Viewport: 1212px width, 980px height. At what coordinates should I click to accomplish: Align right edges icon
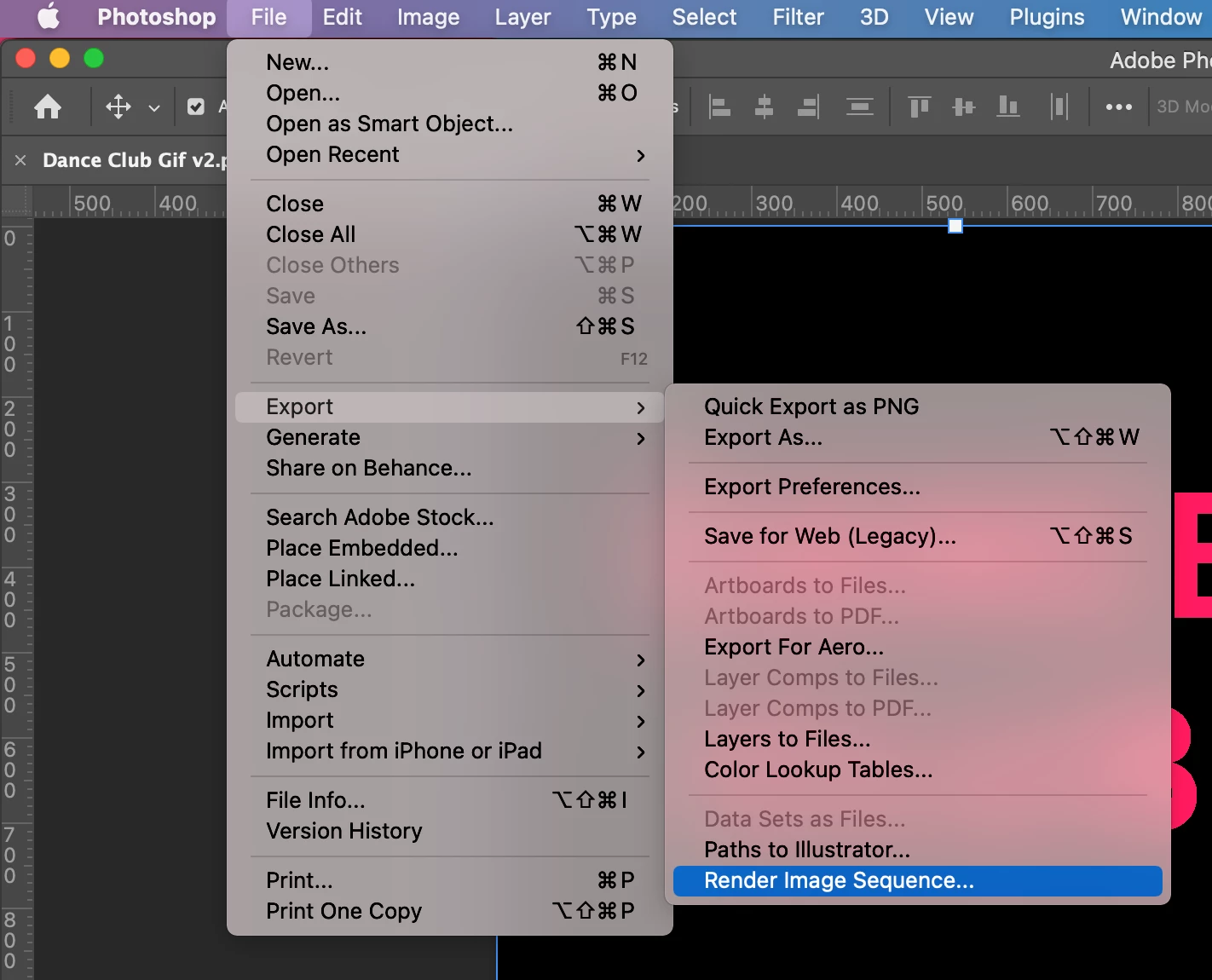808,107
